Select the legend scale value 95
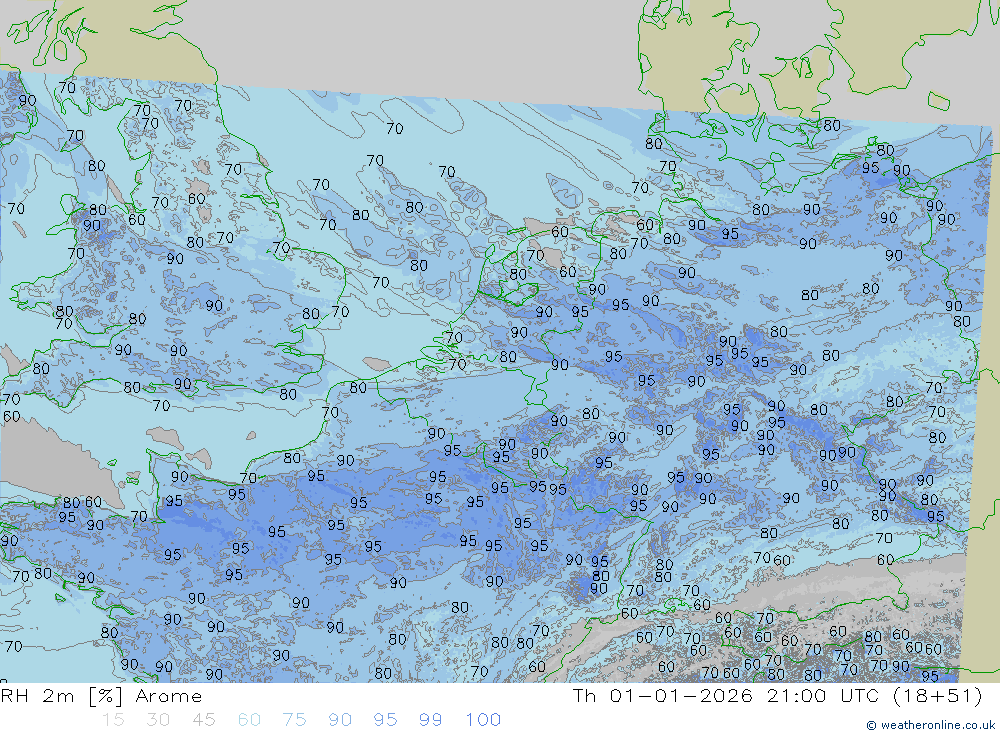The height and width of the screenshot is (733, 1000). pyautogui.click(x=385, y=720)
